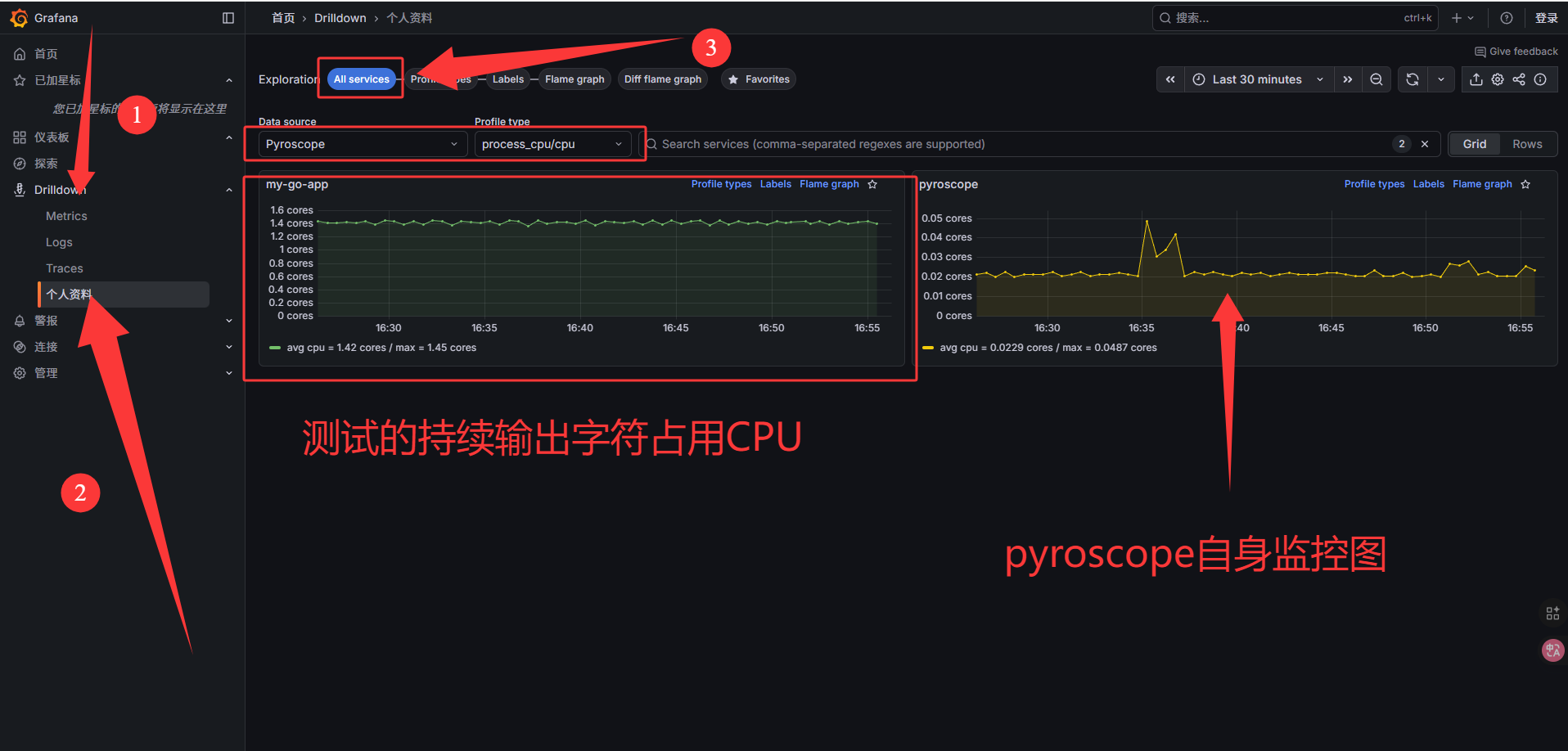
Task: Switch service layout to Rows view
Action: coord(1526,144)
